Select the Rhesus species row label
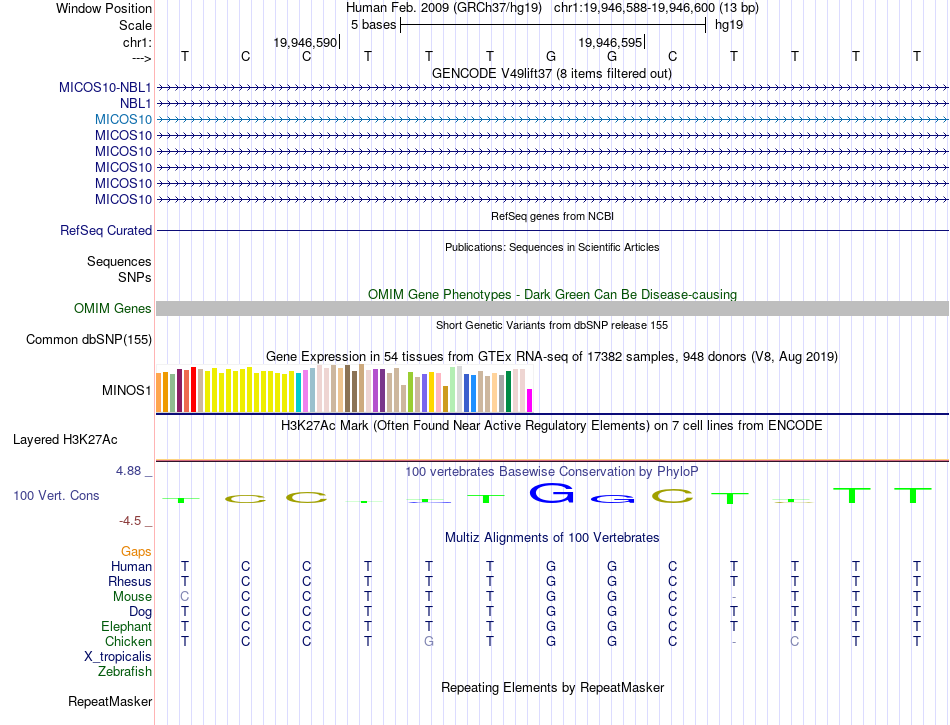 click(x=130, y=581)
